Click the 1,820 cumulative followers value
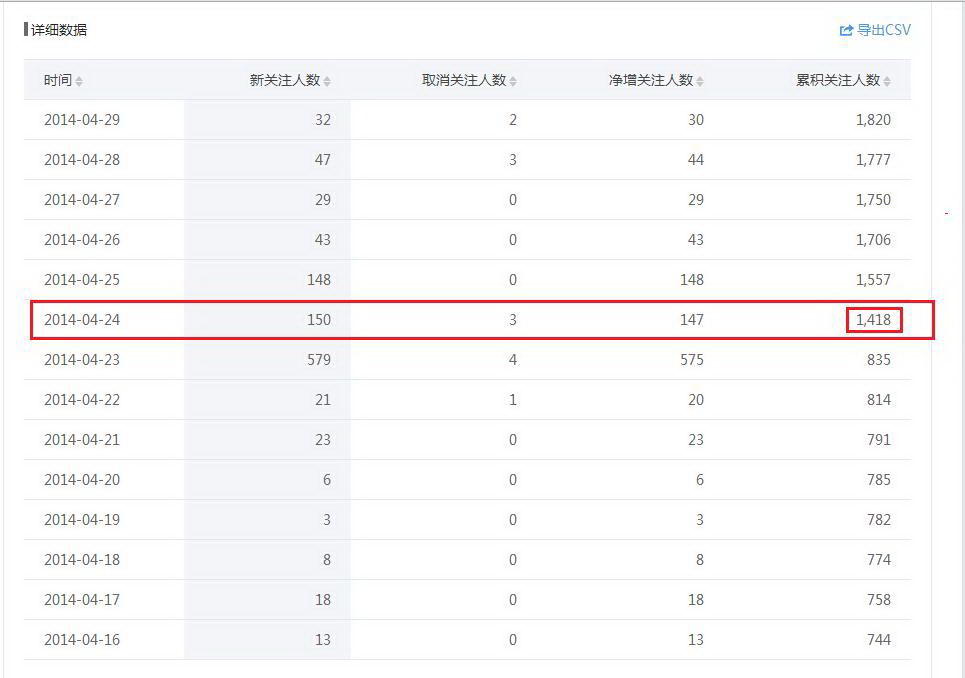965x678 pixels. click(x=873, y=120)
